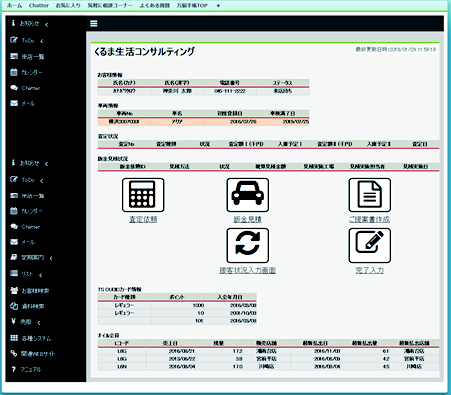Image resolution: width=451 pixels, height=395 pixels.
Task: Expand the 売却 chevron
Action: (x=39, y=323)
